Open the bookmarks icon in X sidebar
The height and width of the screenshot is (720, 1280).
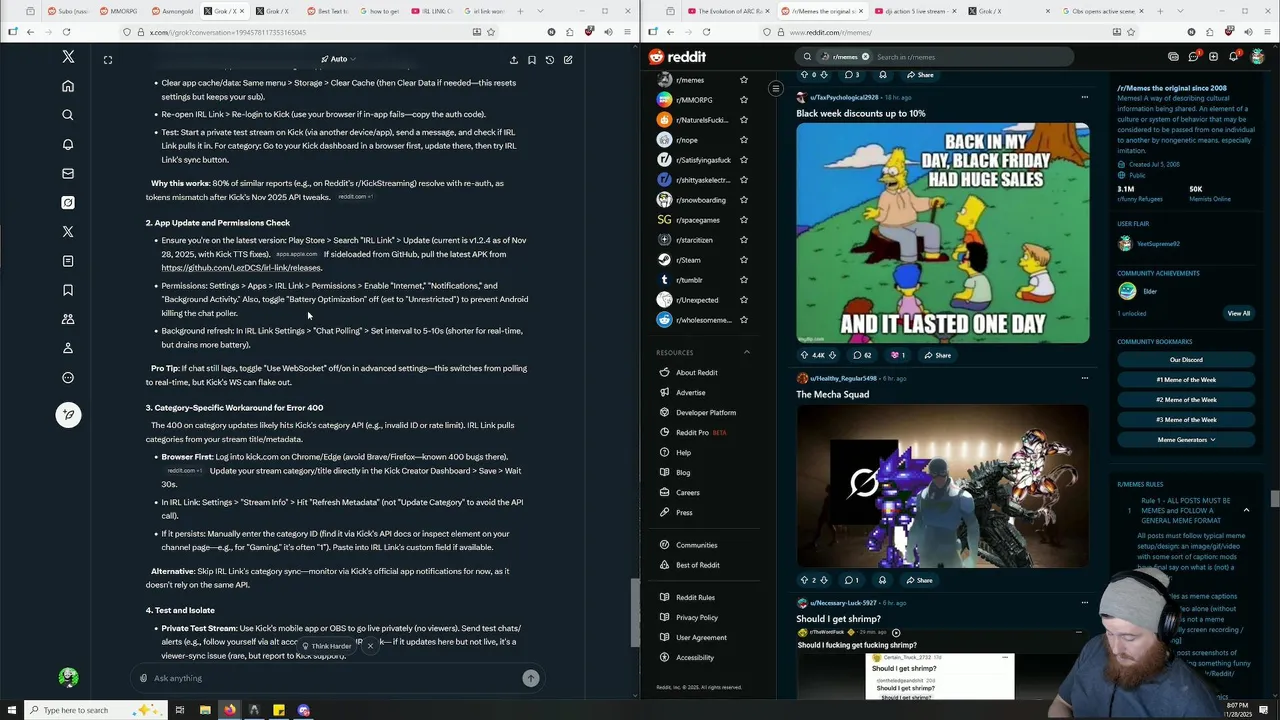coord(68,290)
